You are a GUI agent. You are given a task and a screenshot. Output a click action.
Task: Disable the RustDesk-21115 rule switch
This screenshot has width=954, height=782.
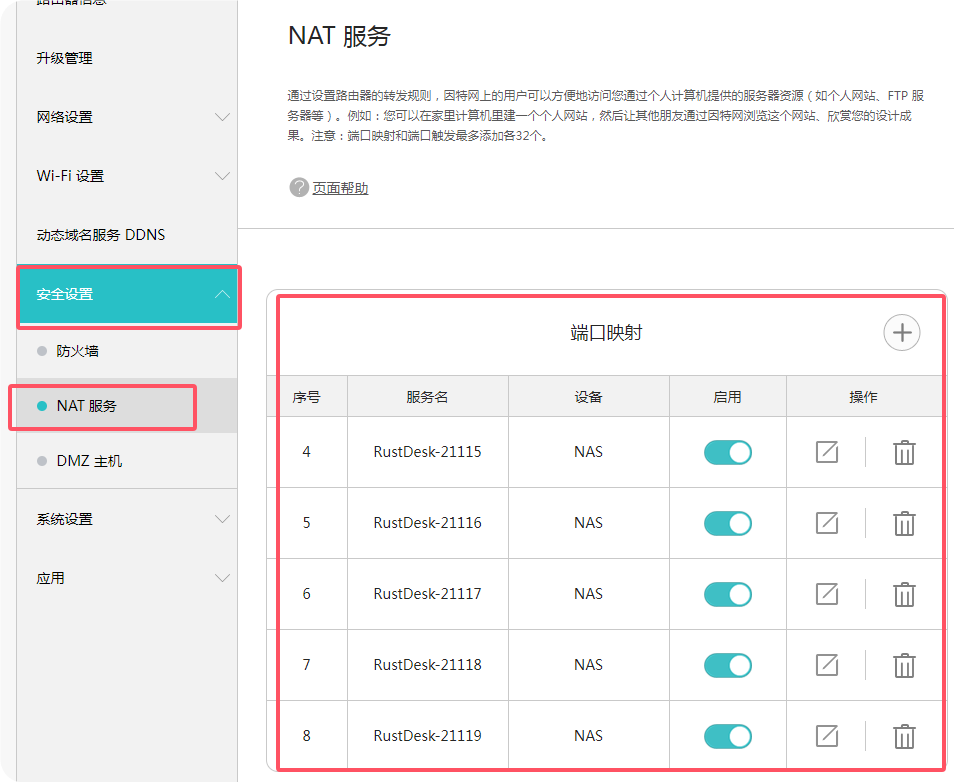tap(728, 452)
